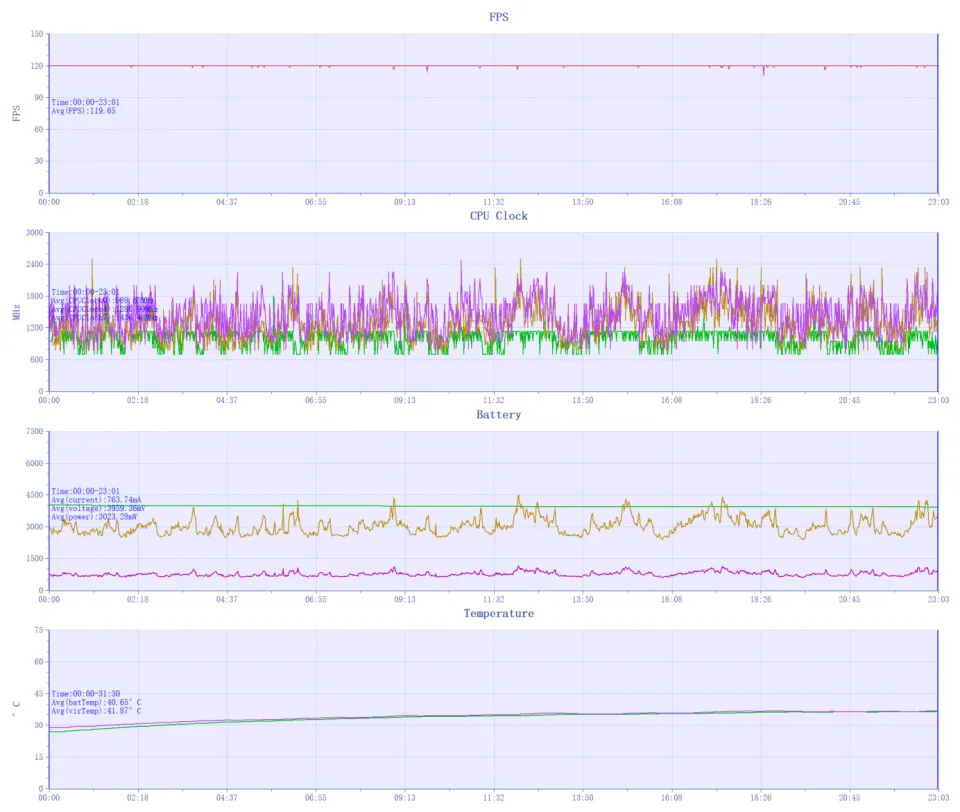960x812 pixels.
Task: Click Avg(power):3023.28mW label in Battery chart
Action: click(95, 517)
